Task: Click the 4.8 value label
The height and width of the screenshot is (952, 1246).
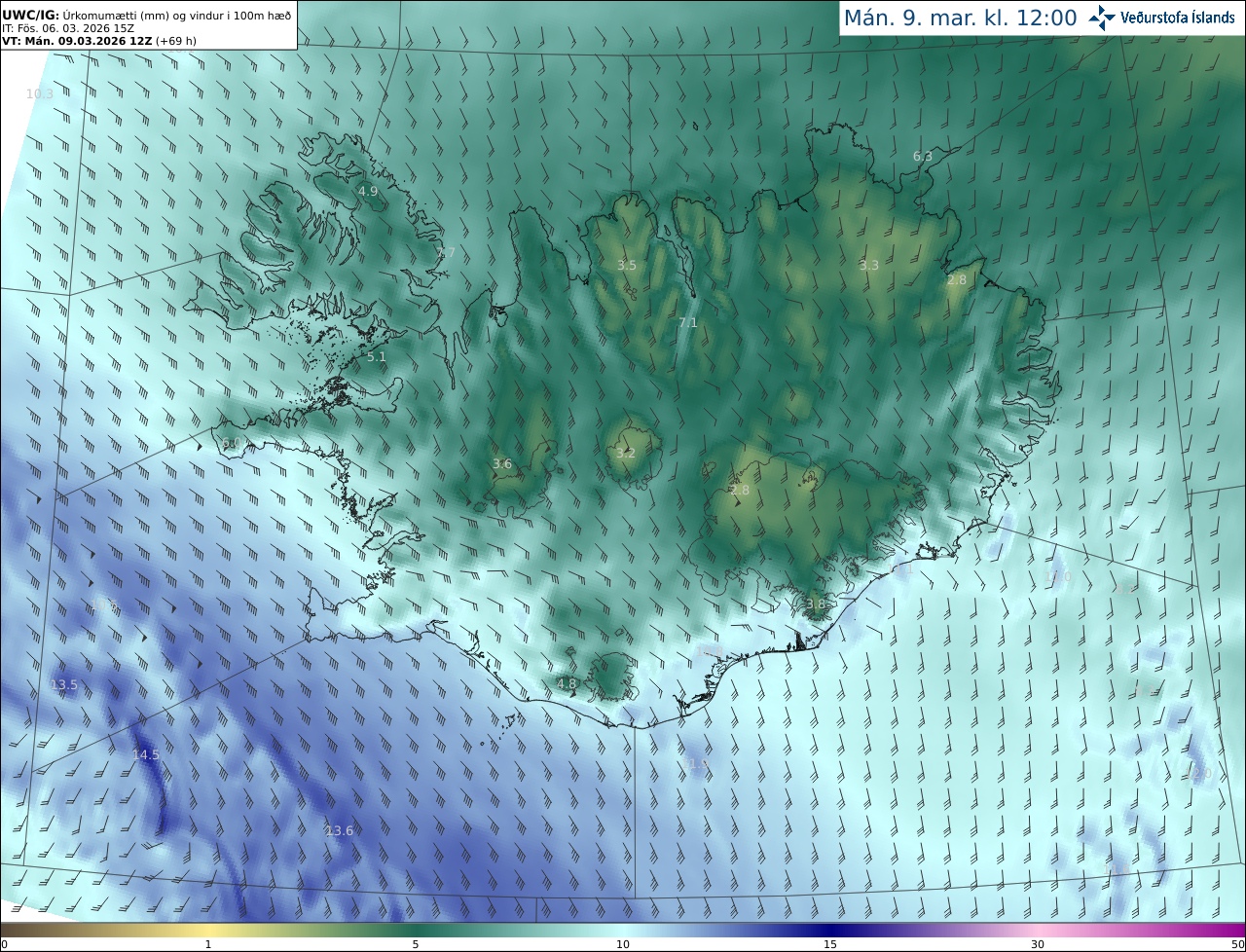Action: [x=567, y=683]
